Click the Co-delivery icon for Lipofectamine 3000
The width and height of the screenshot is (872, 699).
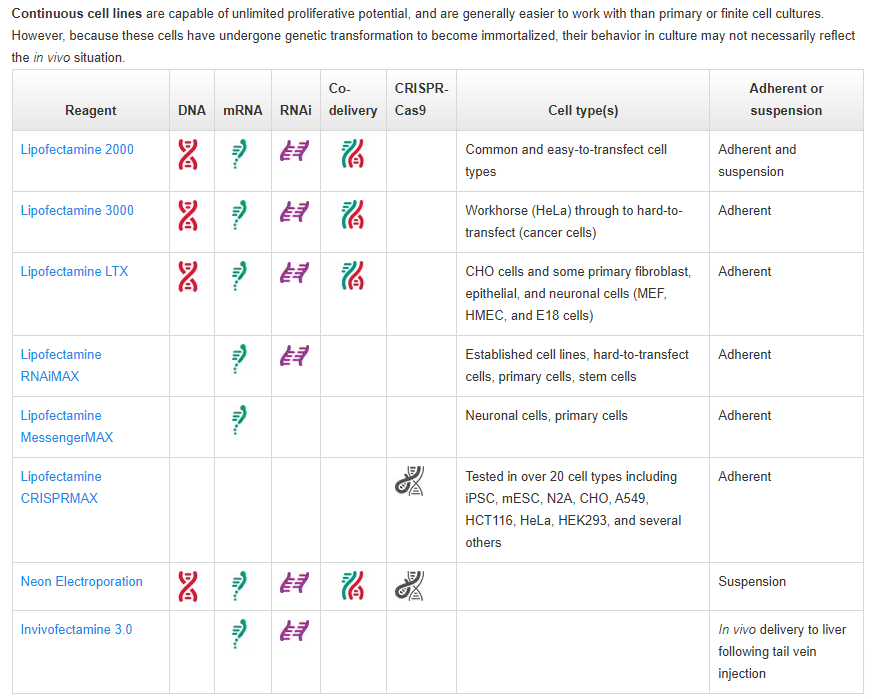(353, 215)
